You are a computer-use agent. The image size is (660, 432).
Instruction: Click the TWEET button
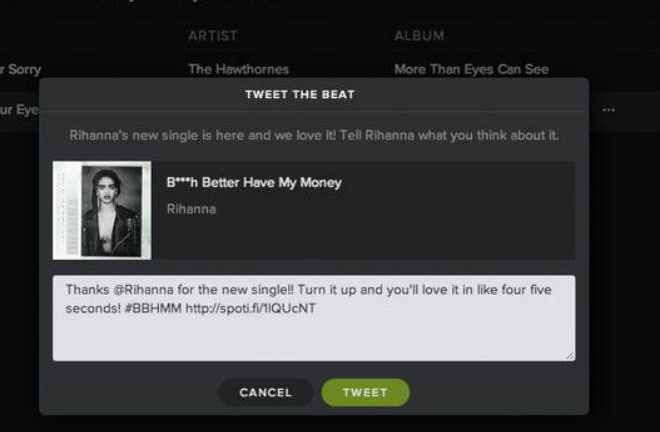365,392
